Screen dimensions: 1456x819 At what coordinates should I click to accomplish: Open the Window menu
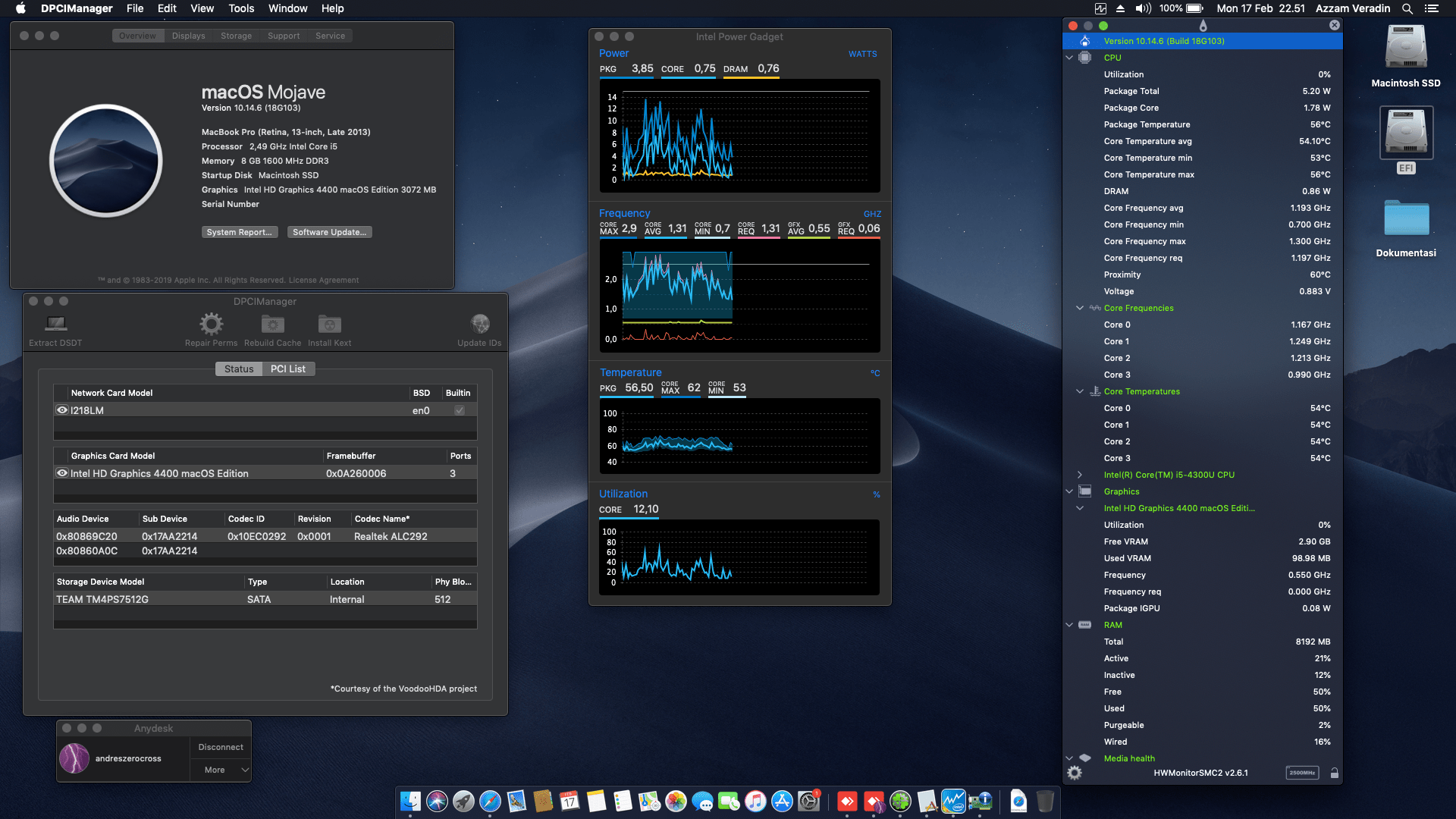287,8
